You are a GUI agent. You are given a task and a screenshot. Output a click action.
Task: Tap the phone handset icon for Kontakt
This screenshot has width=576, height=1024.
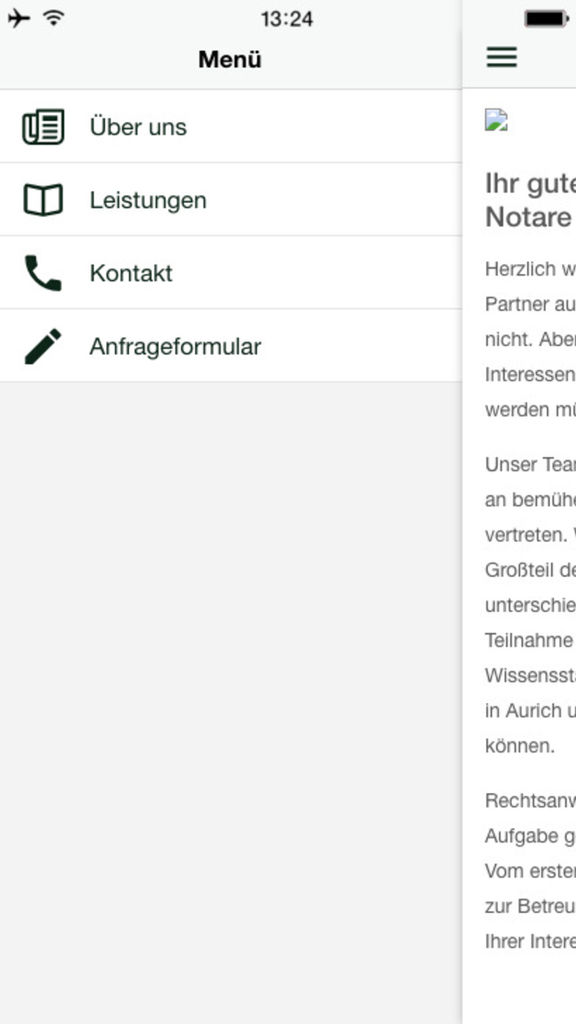tap(43, 273)
